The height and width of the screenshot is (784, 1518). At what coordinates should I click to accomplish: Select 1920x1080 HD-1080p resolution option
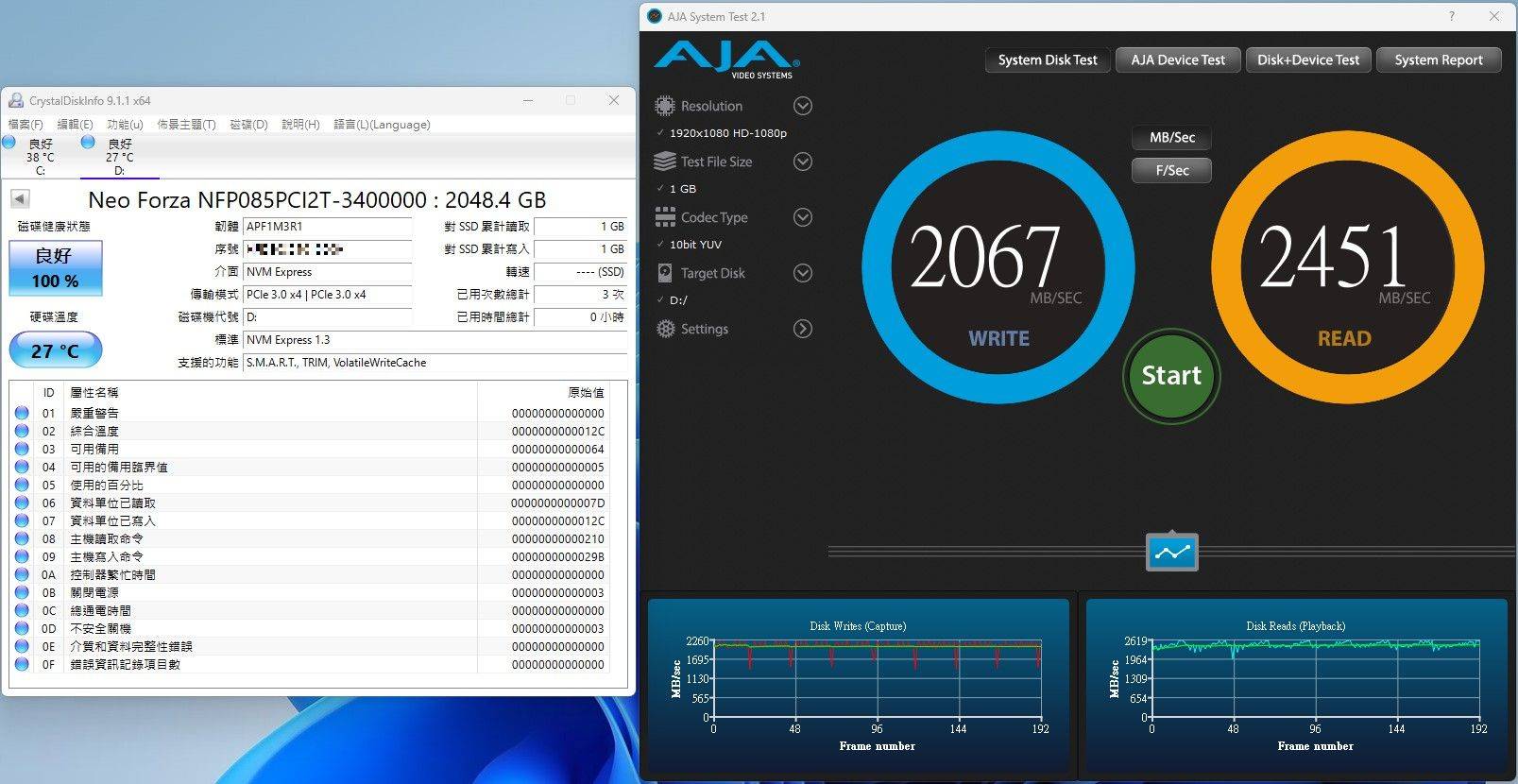[x=727, y=133]
